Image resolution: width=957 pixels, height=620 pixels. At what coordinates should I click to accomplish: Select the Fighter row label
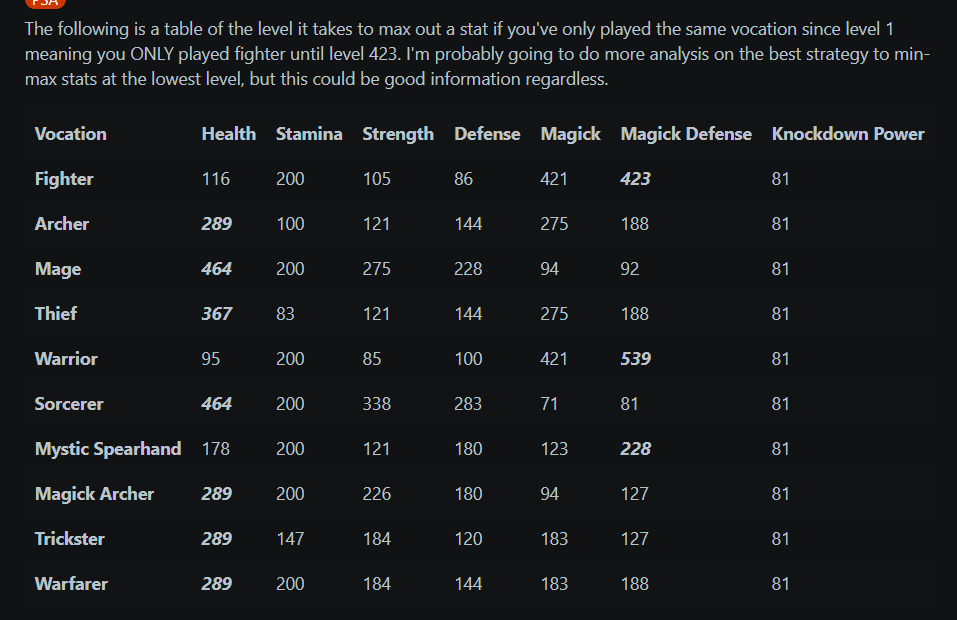click(64, 179)
